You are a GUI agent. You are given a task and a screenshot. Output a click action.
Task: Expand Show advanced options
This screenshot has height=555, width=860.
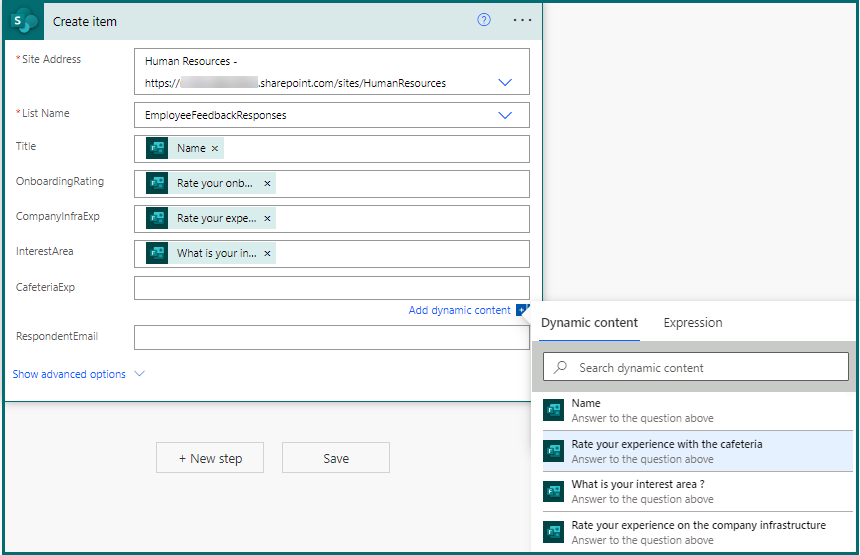tap(78, 374)
